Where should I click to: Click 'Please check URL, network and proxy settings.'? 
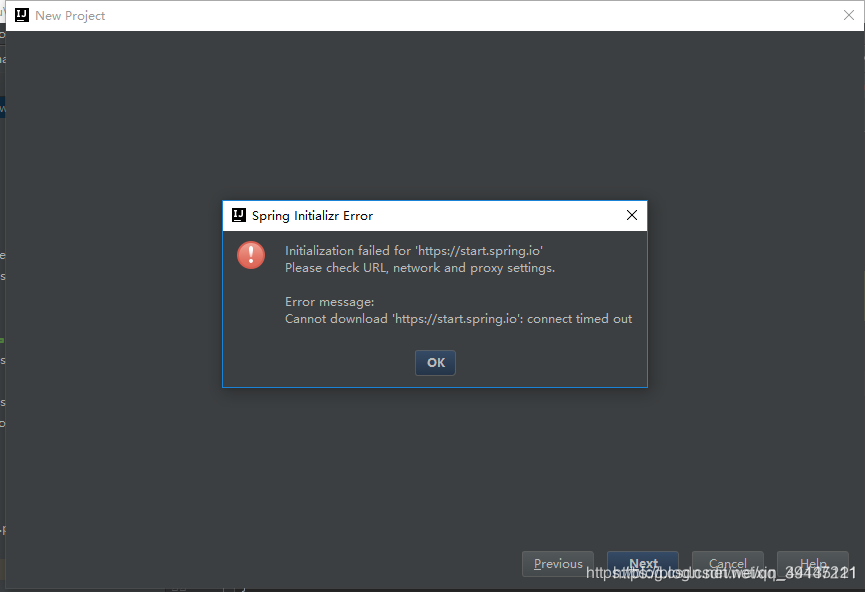[420, 268]
